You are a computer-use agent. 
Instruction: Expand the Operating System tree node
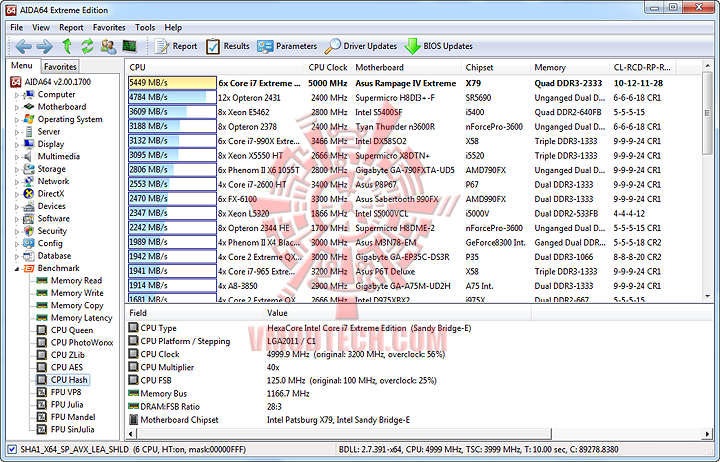coord(17,120)
